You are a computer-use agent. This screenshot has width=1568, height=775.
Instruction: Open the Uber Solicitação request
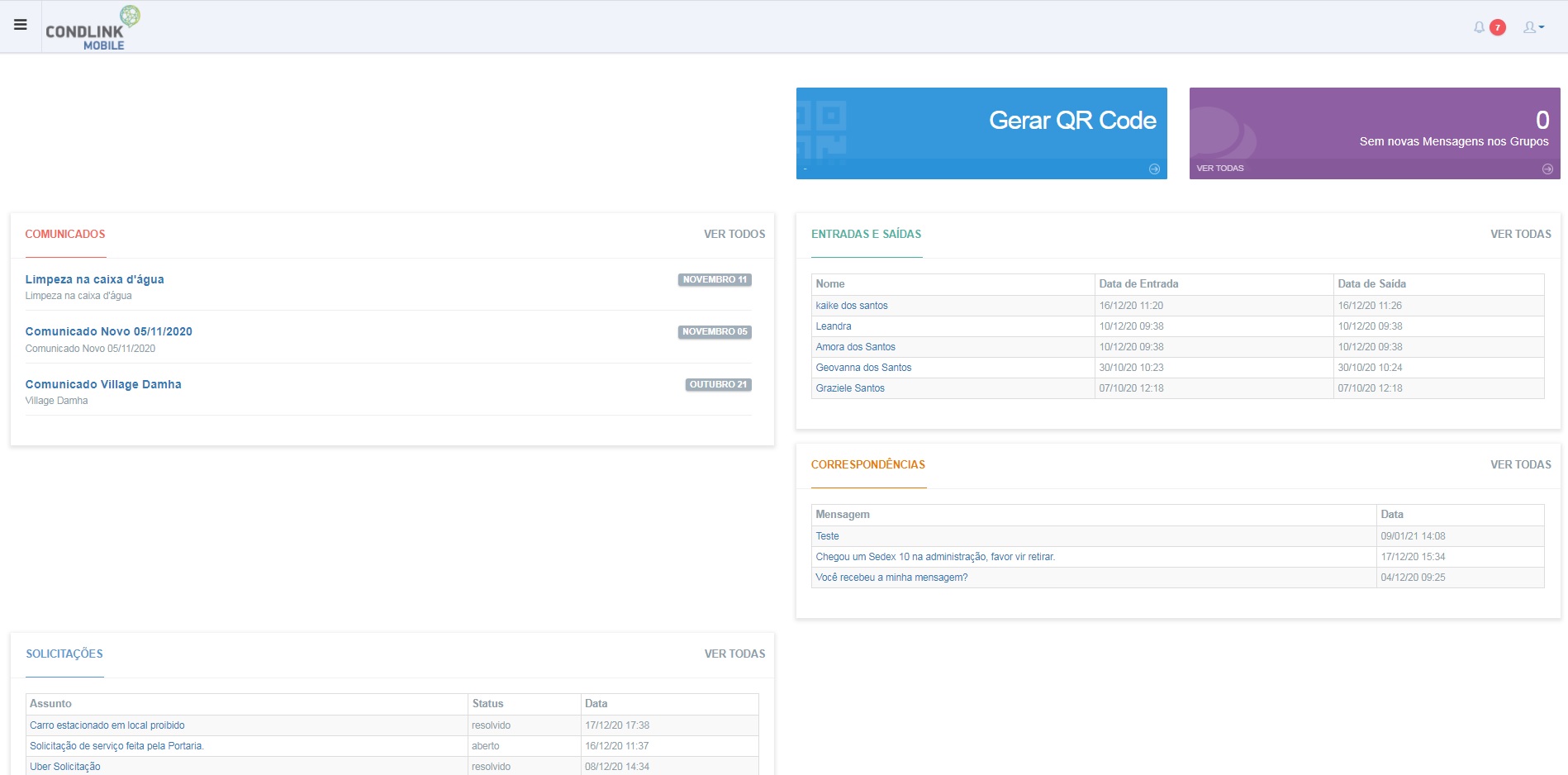point(65,767)
